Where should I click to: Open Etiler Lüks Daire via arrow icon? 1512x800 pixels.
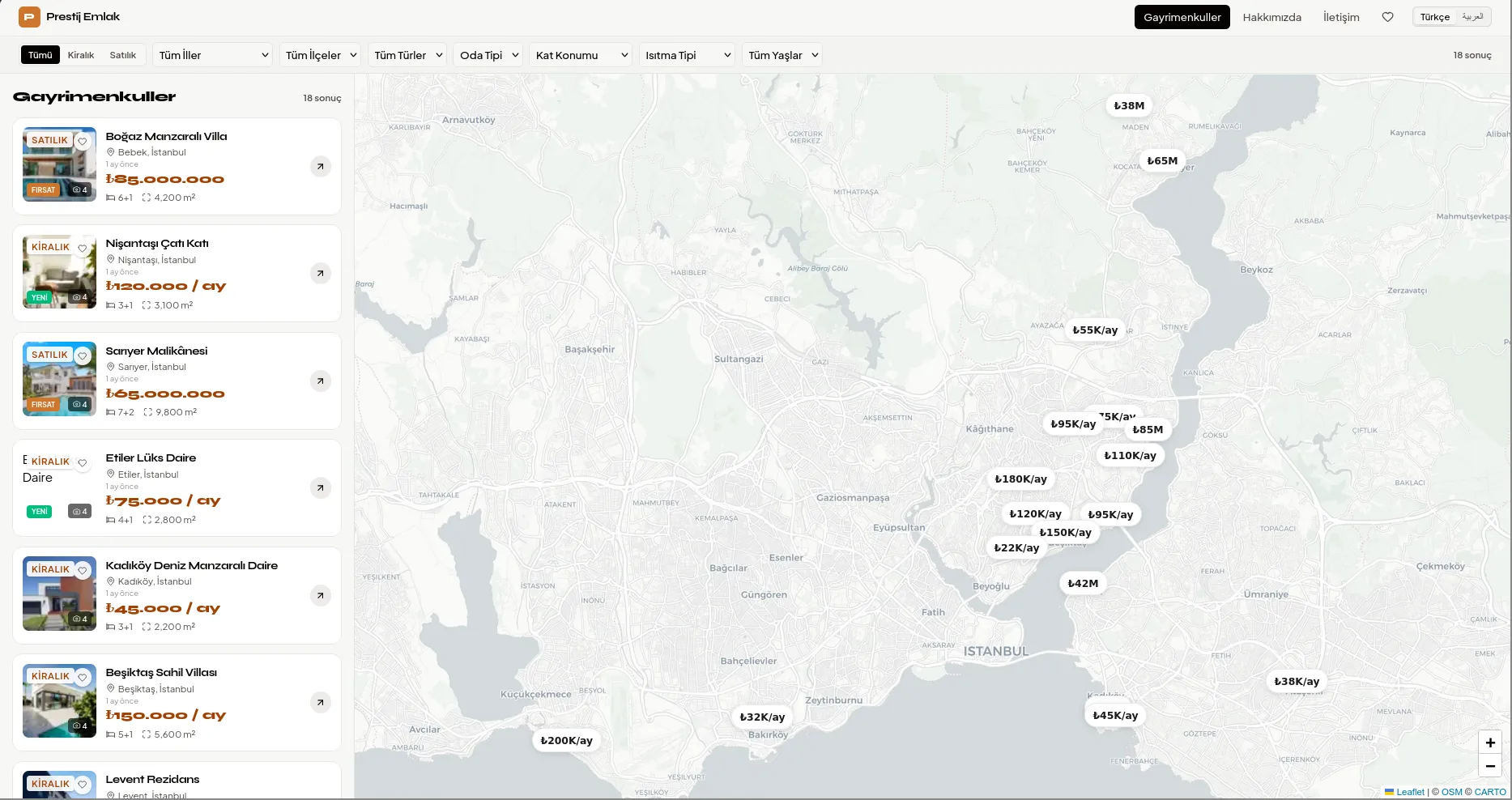(321, 487)
